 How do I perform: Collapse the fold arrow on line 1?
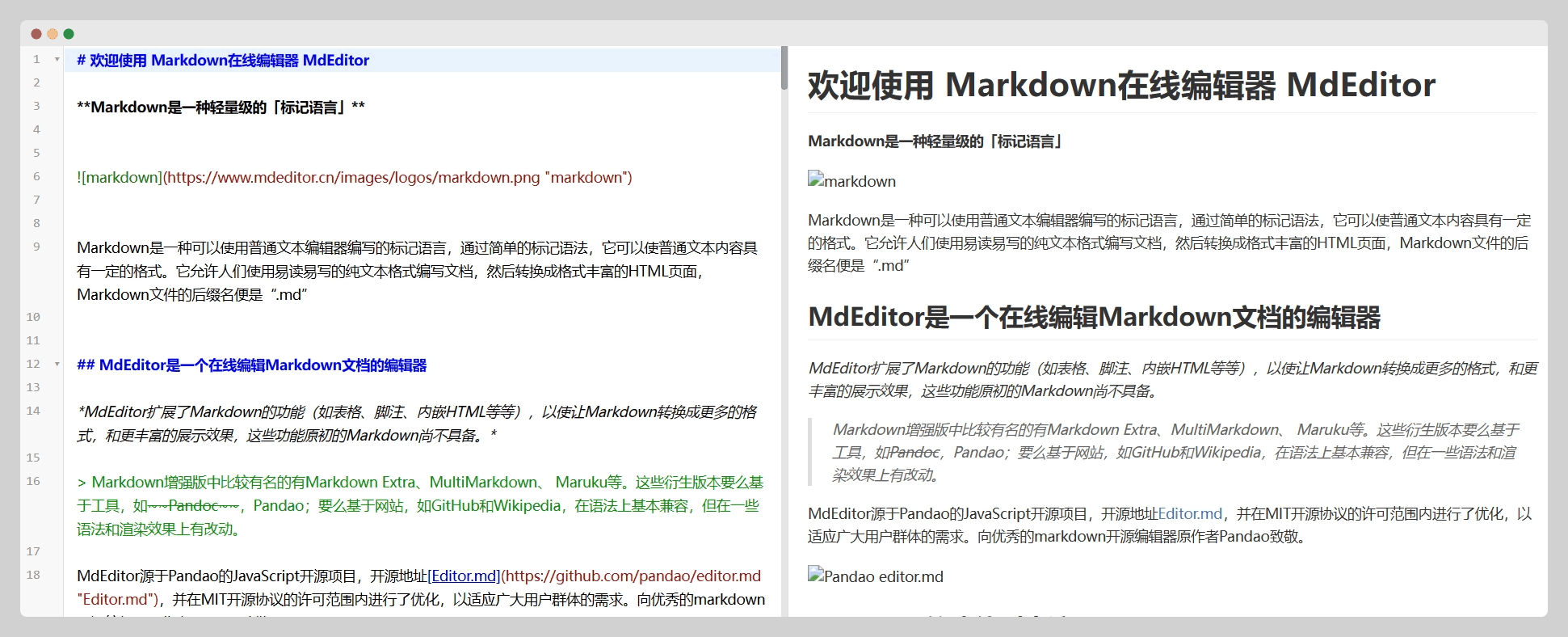pos(57,60)
